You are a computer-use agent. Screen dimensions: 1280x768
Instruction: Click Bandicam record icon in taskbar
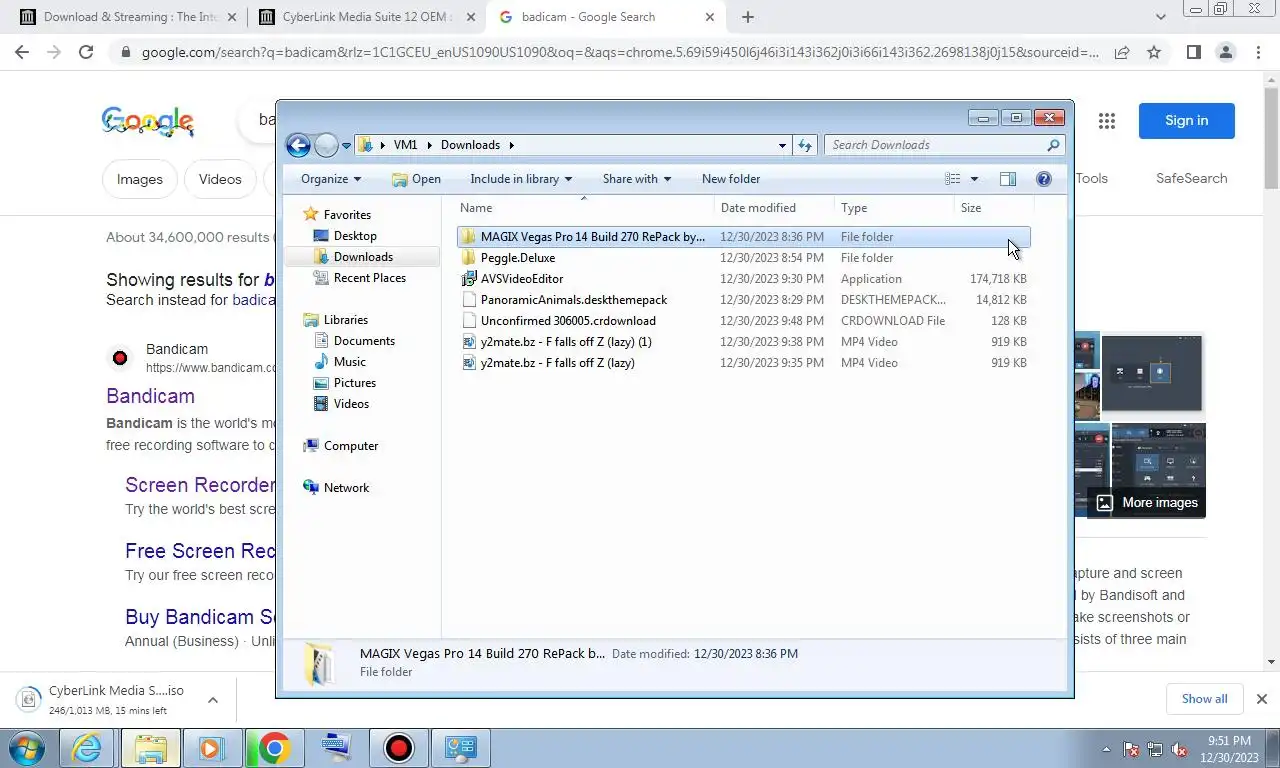tap(398, 748)
